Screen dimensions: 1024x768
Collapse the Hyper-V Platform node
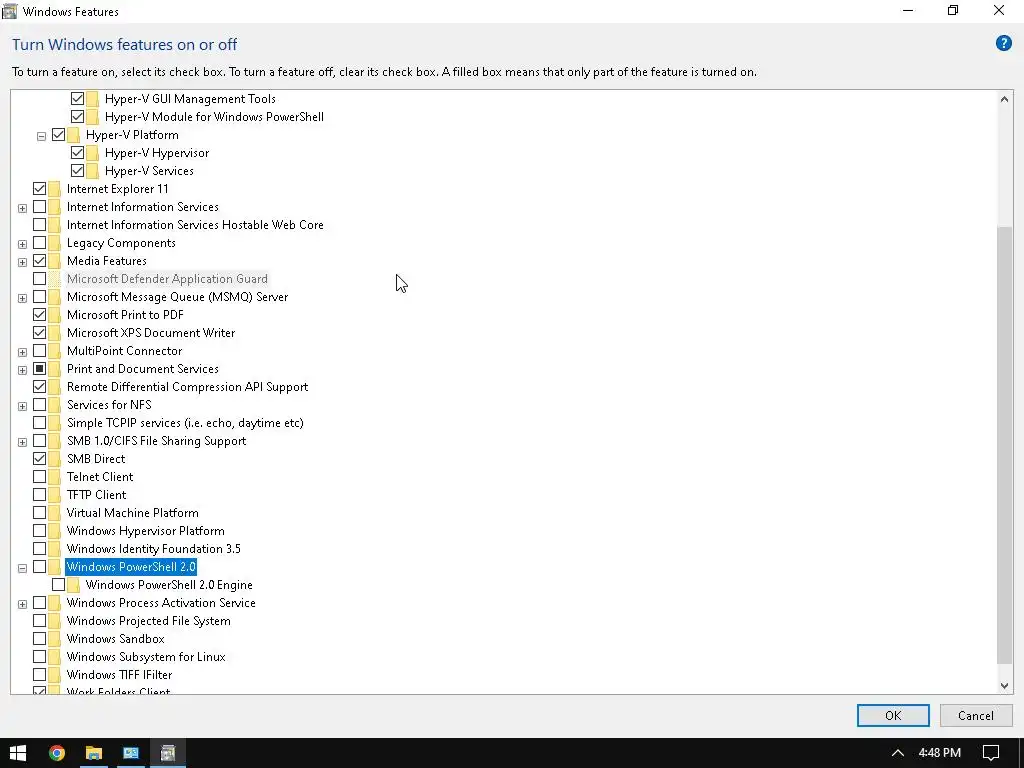click(x=41, y=136)
